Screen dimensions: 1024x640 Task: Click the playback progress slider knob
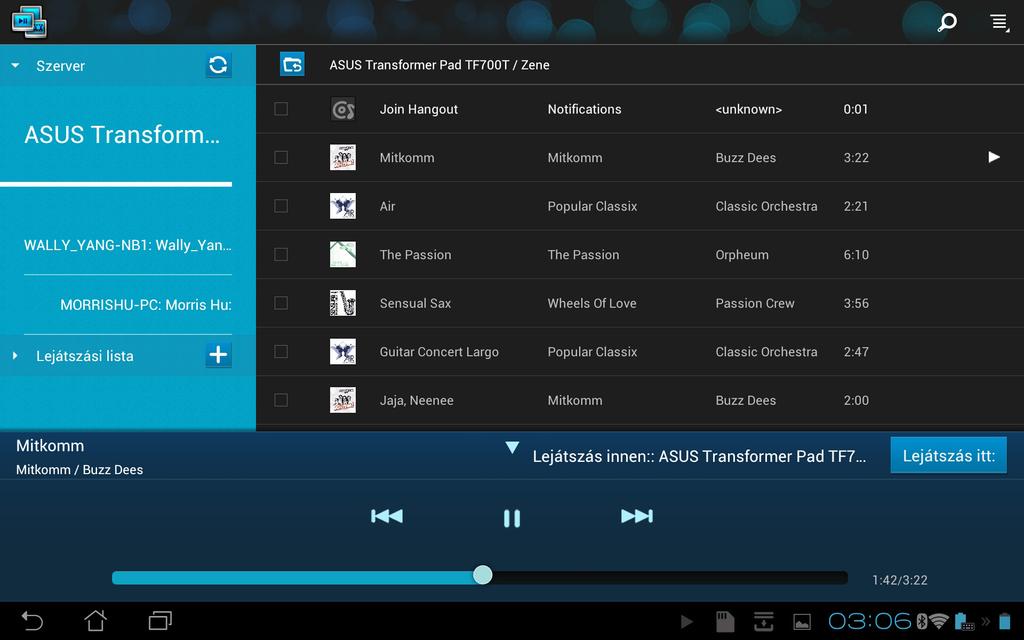[x=483, y=575]
